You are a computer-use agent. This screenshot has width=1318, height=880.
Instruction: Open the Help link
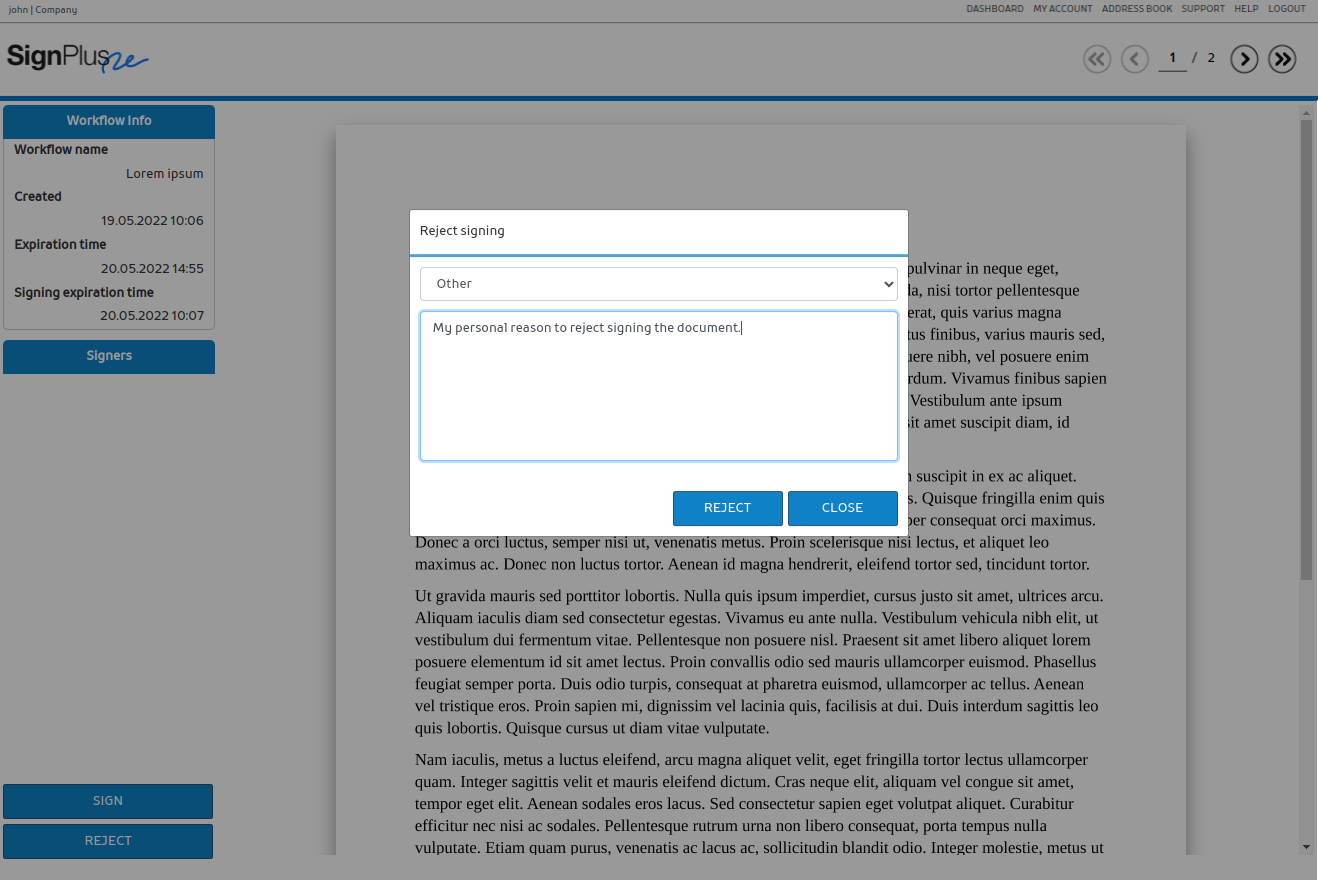pos(1246,9)
